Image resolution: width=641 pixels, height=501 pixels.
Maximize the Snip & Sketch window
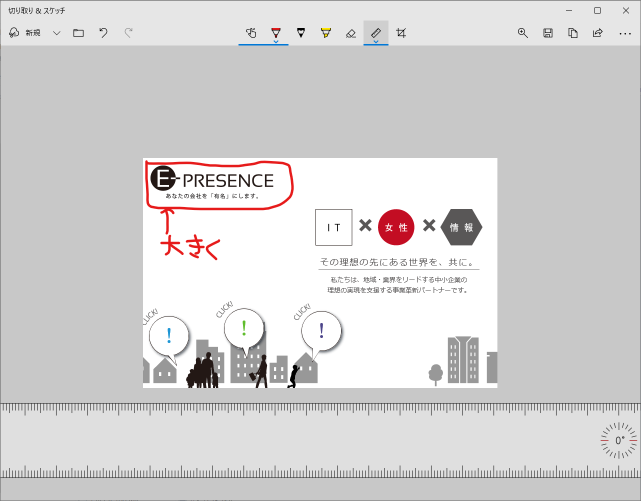(x=597, y=11)
